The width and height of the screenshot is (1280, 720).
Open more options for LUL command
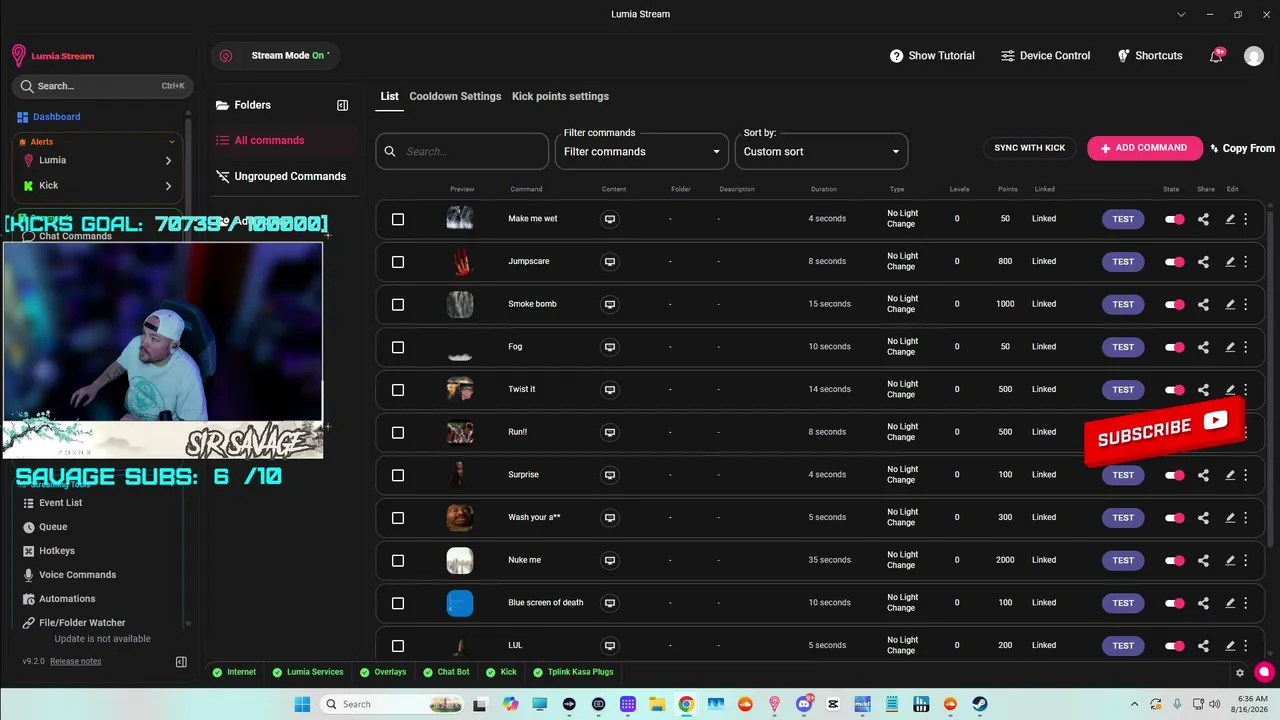tap(1245, 645)
